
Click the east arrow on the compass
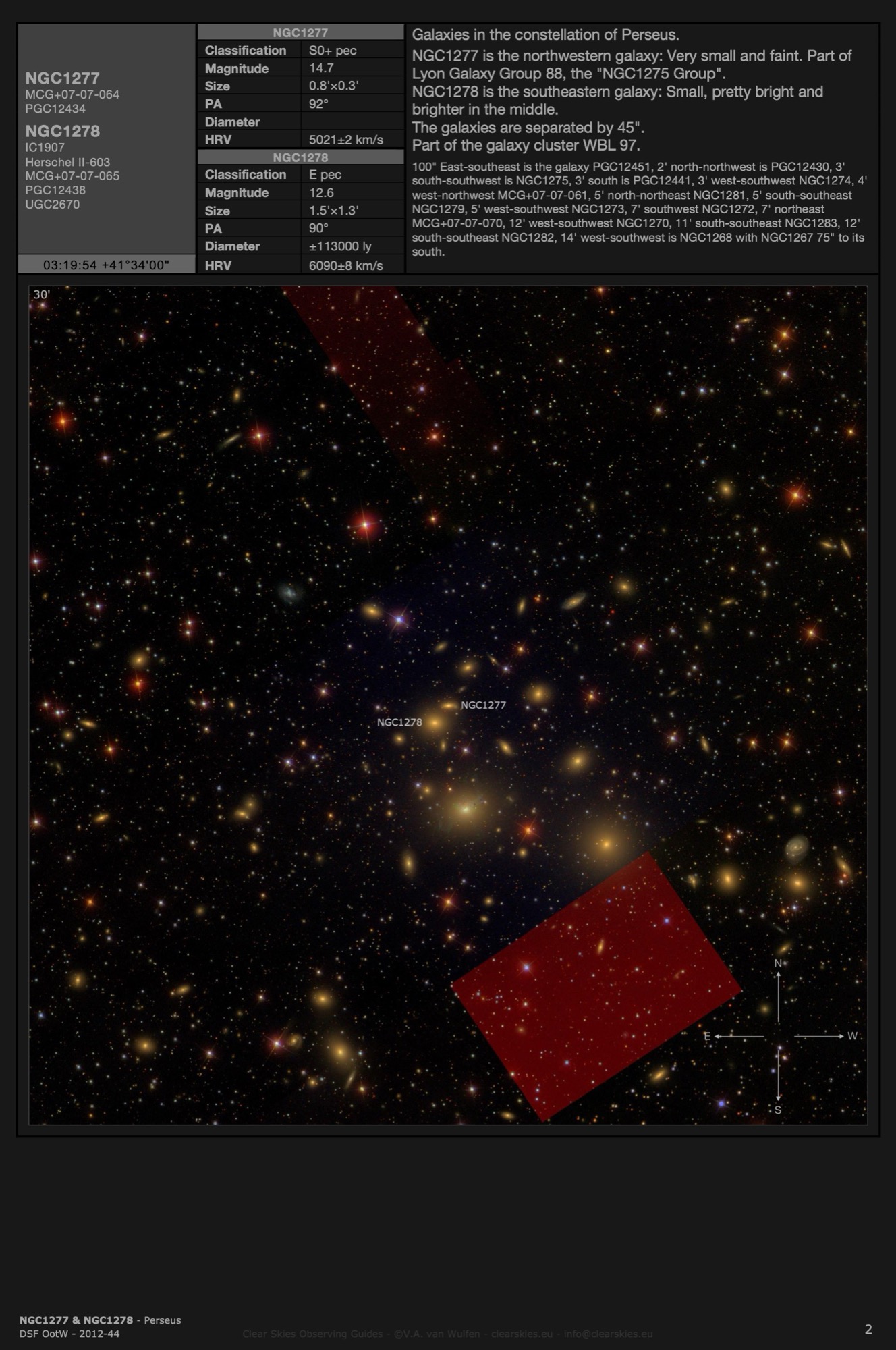(737, 1036)
